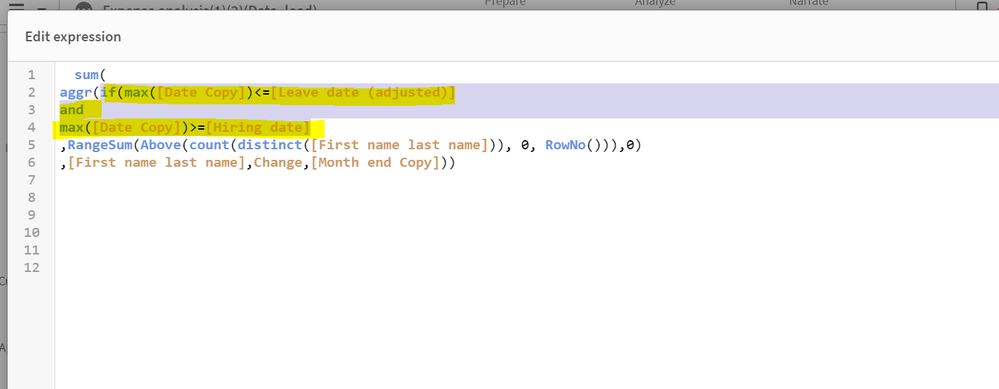Click the RowNo() function in expression
This screenshot has width=999, height=389.
(x=570, y=145)
